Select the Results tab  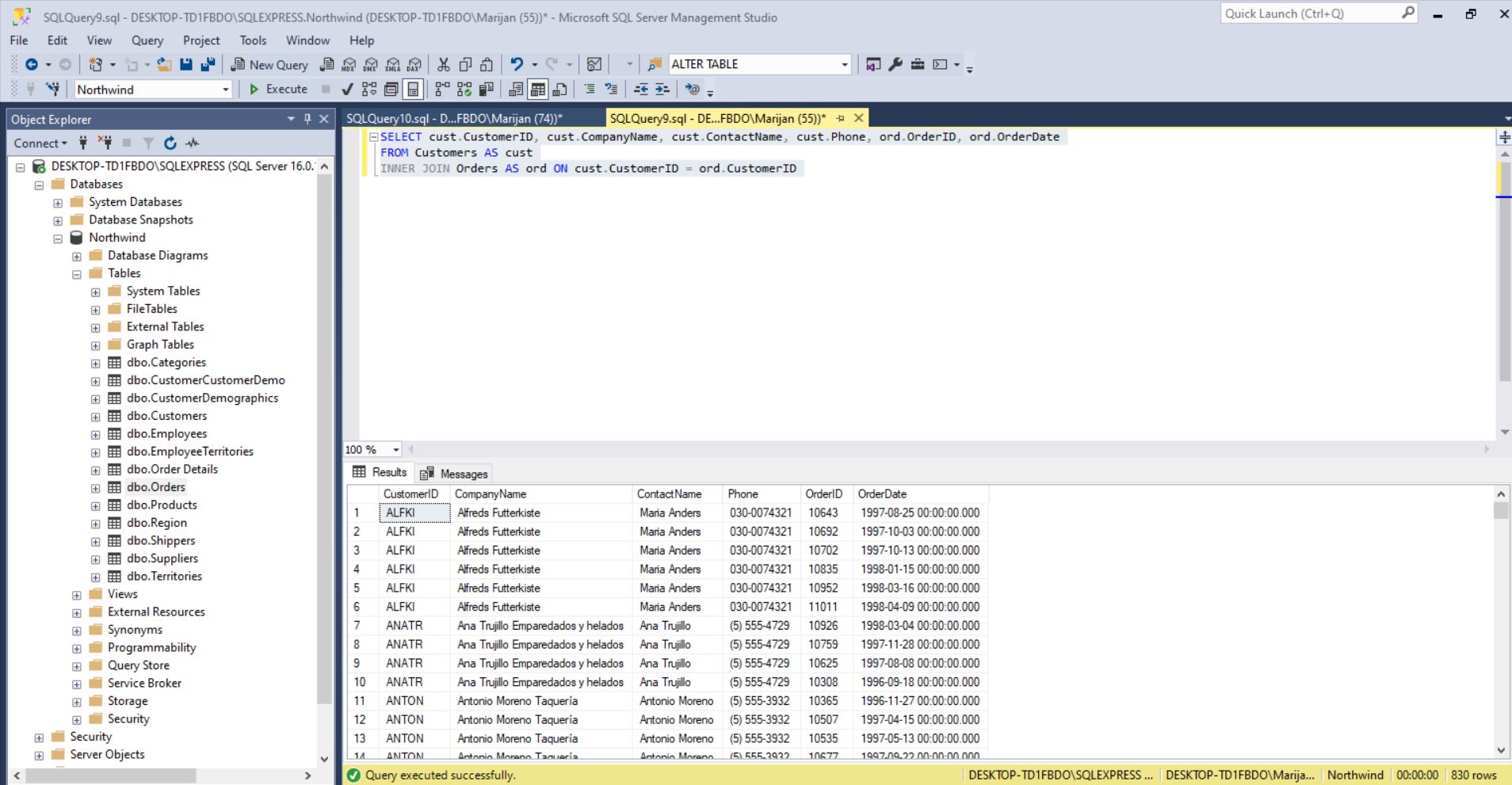[380, 472]
